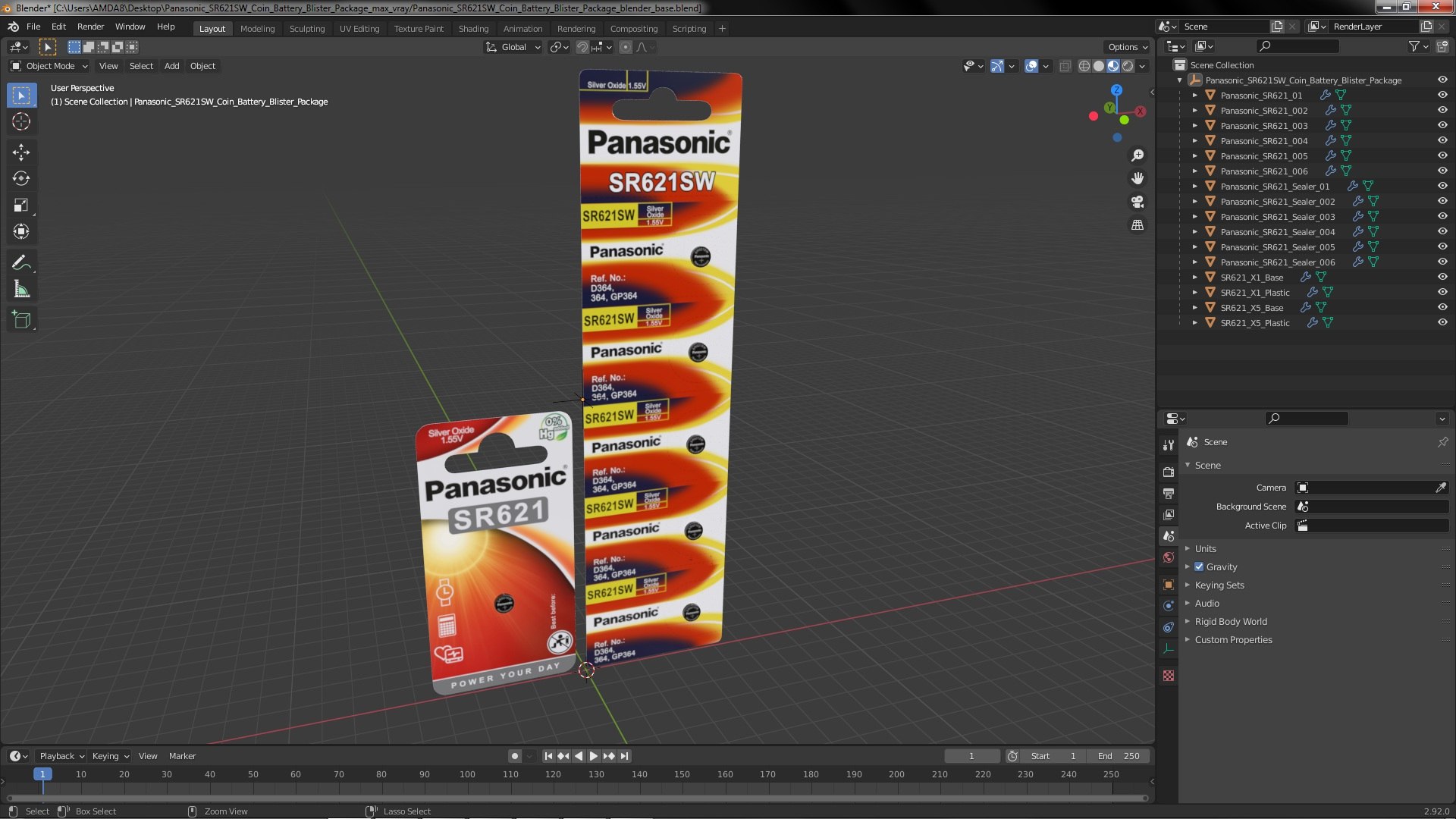1456x819 pixels.
Task: Click the End frame field
Action: click(1118, 756)
